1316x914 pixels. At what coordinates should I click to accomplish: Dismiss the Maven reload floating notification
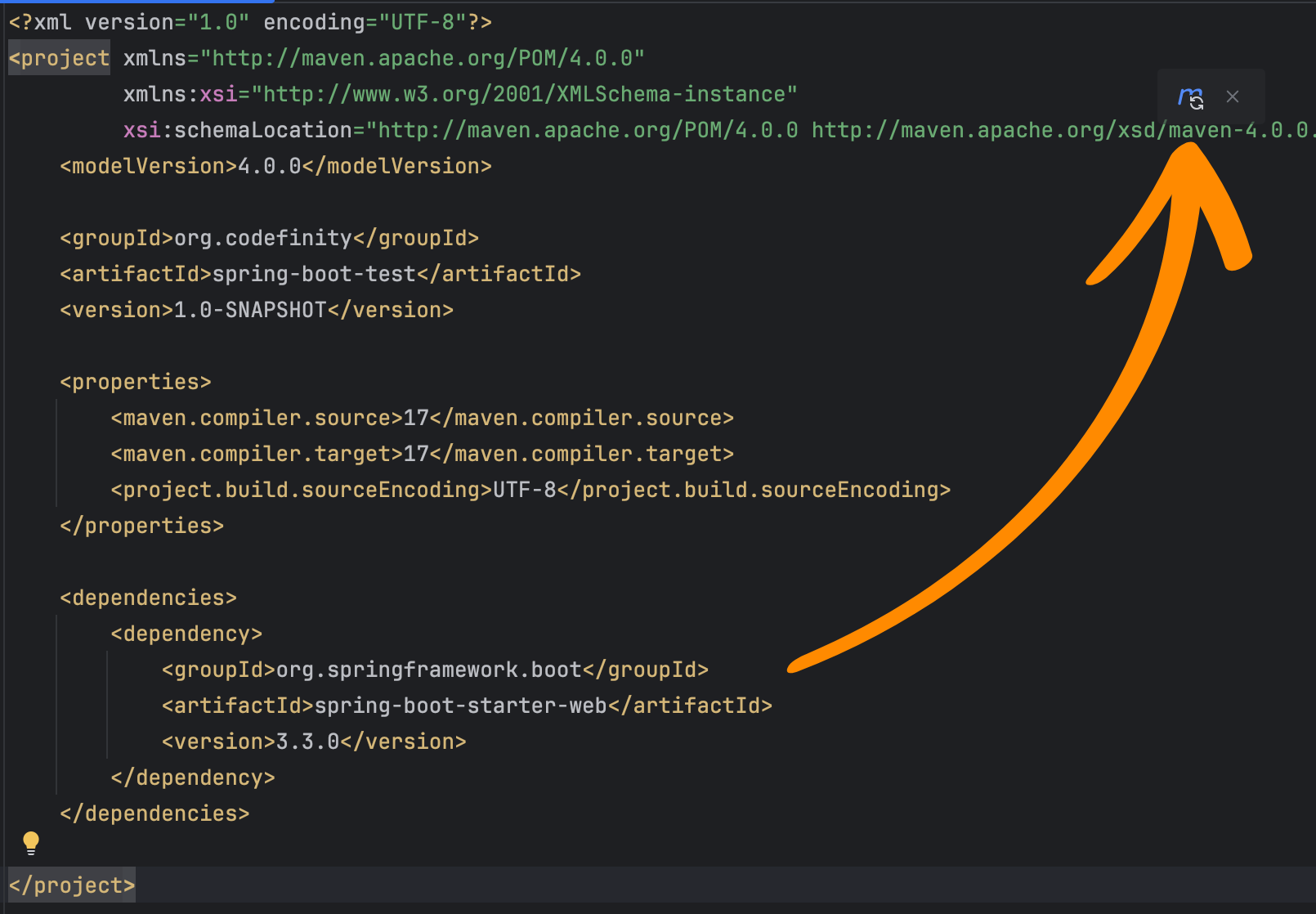tap(1233, 97)
